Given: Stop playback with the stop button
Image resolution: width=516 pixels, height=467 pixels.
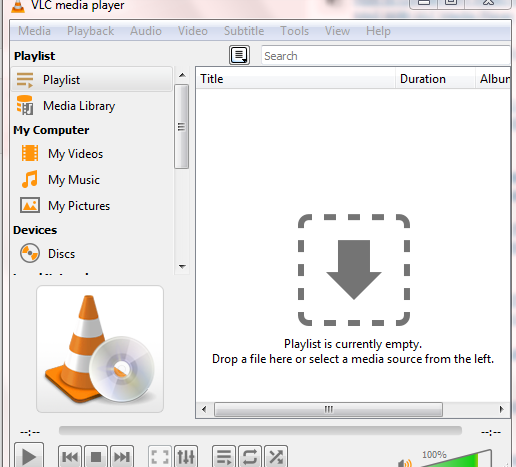Looking at the screenshot, I should point(96,456).
